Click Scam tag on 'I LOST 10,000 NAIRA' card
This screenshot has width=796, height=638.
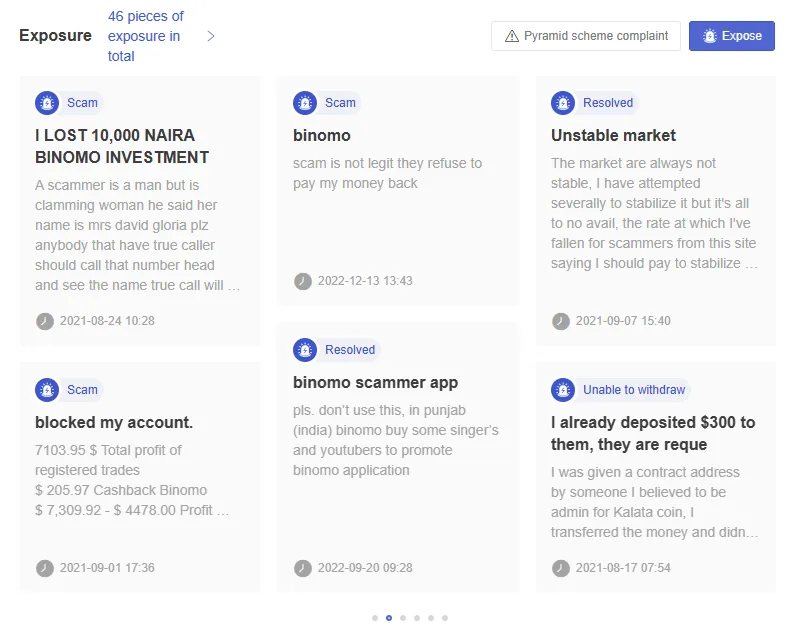pos(82,103)
